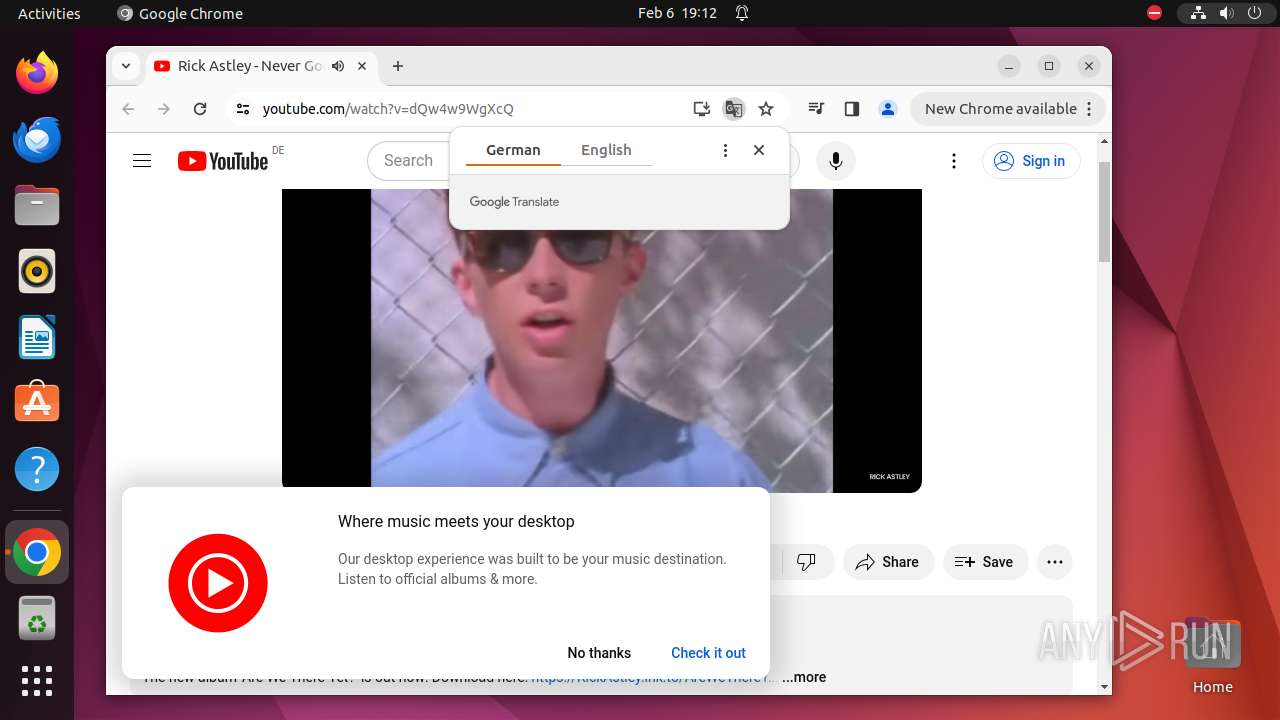Open the Trash from the dock
1280x720 pixels.
37,619
